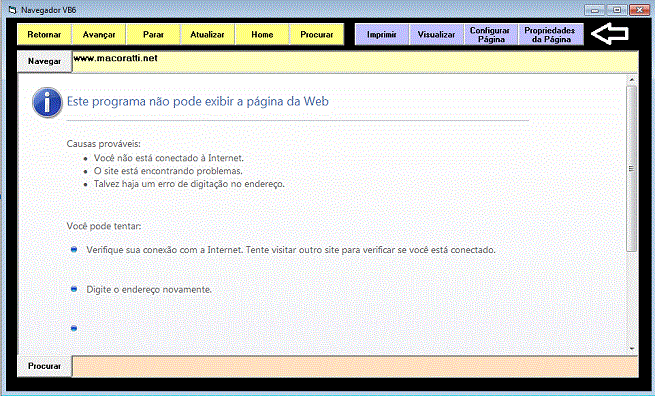Click the URL field showing www.macoratti.net

click(x=355, y=61)
